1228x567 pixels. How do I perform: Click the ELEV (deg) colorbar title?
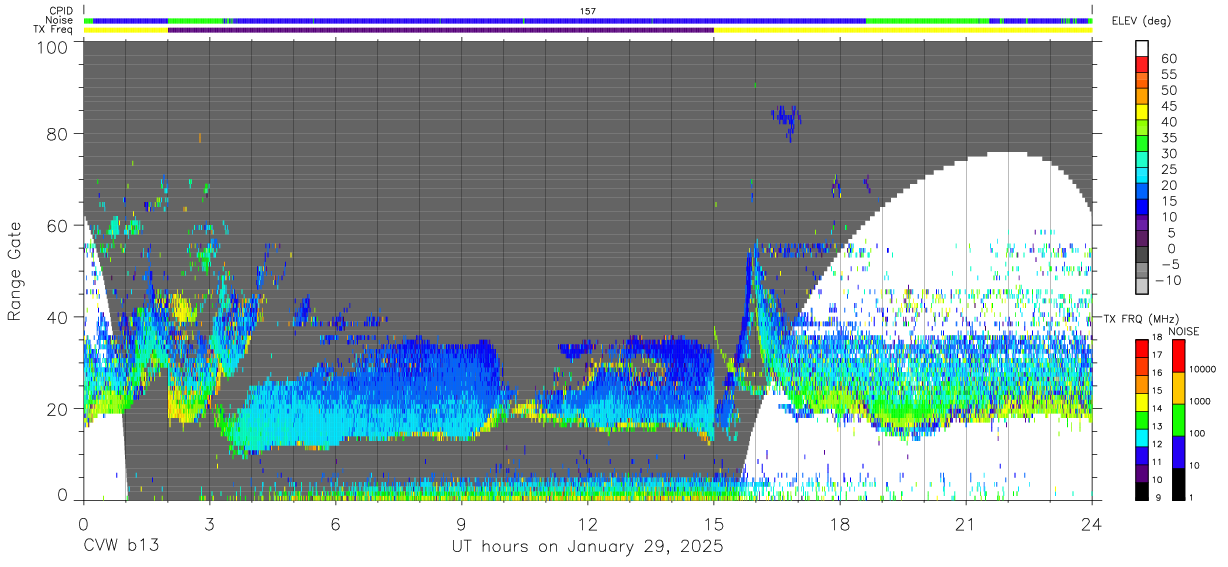(1142, 21)
